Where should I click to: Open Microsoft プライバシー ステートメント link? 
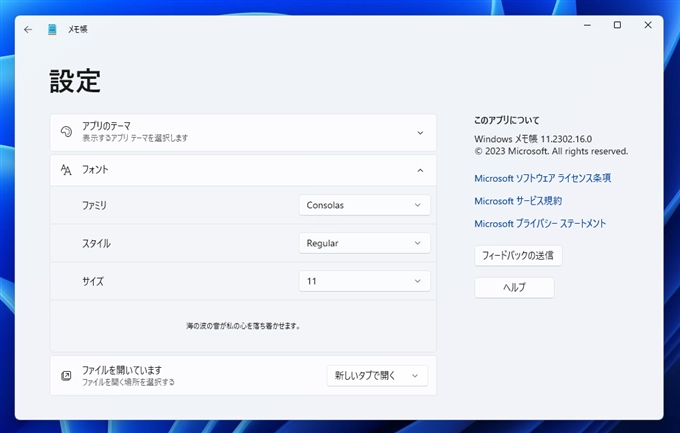coord(540,223)
